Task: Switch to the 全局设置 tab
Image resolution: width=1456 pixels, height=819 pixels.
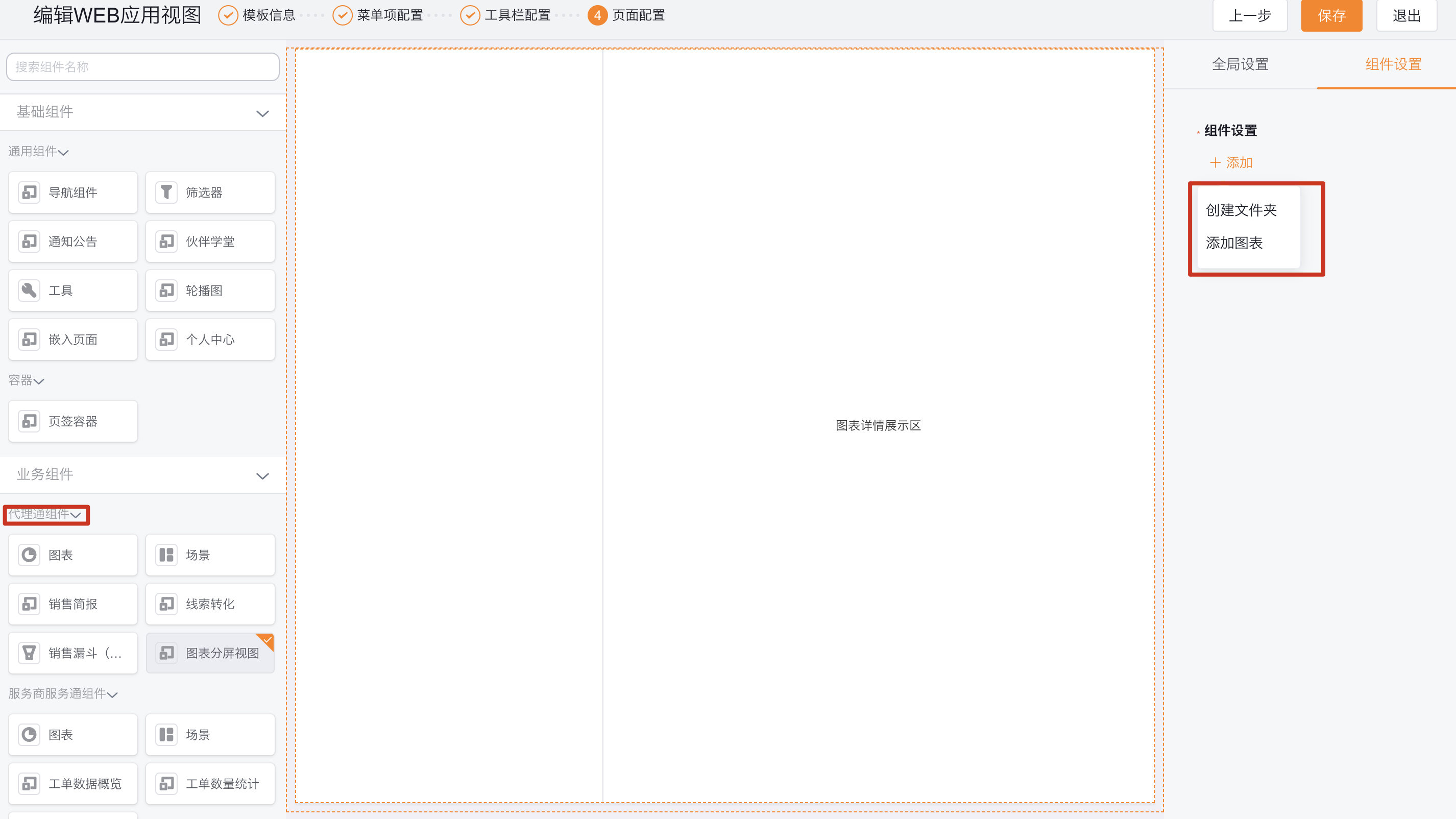Action: tap(1240, 64)
